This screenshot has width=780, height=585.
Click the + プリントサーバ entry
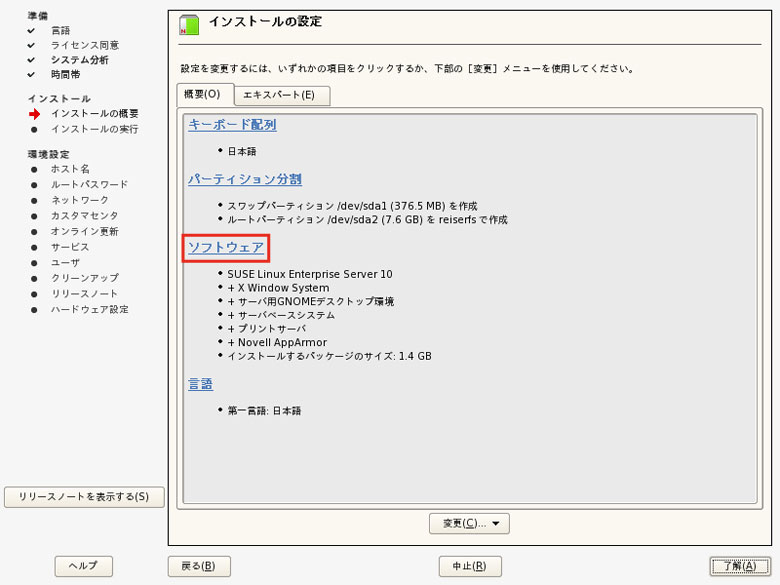point(267,329)
